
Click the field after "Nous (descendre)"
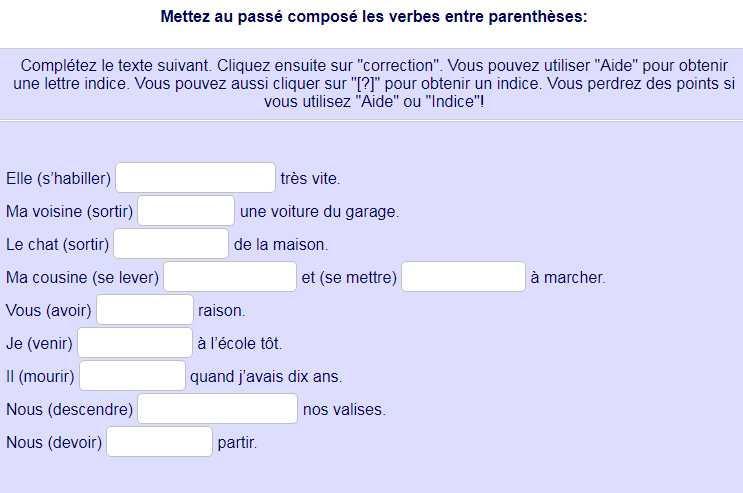click(217, 409)
